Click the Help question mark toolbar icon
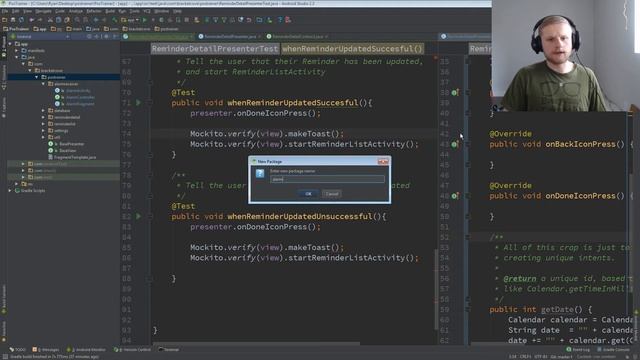This screenshot has width=640, height=360. pyautogui.click(x=280, y=20)
